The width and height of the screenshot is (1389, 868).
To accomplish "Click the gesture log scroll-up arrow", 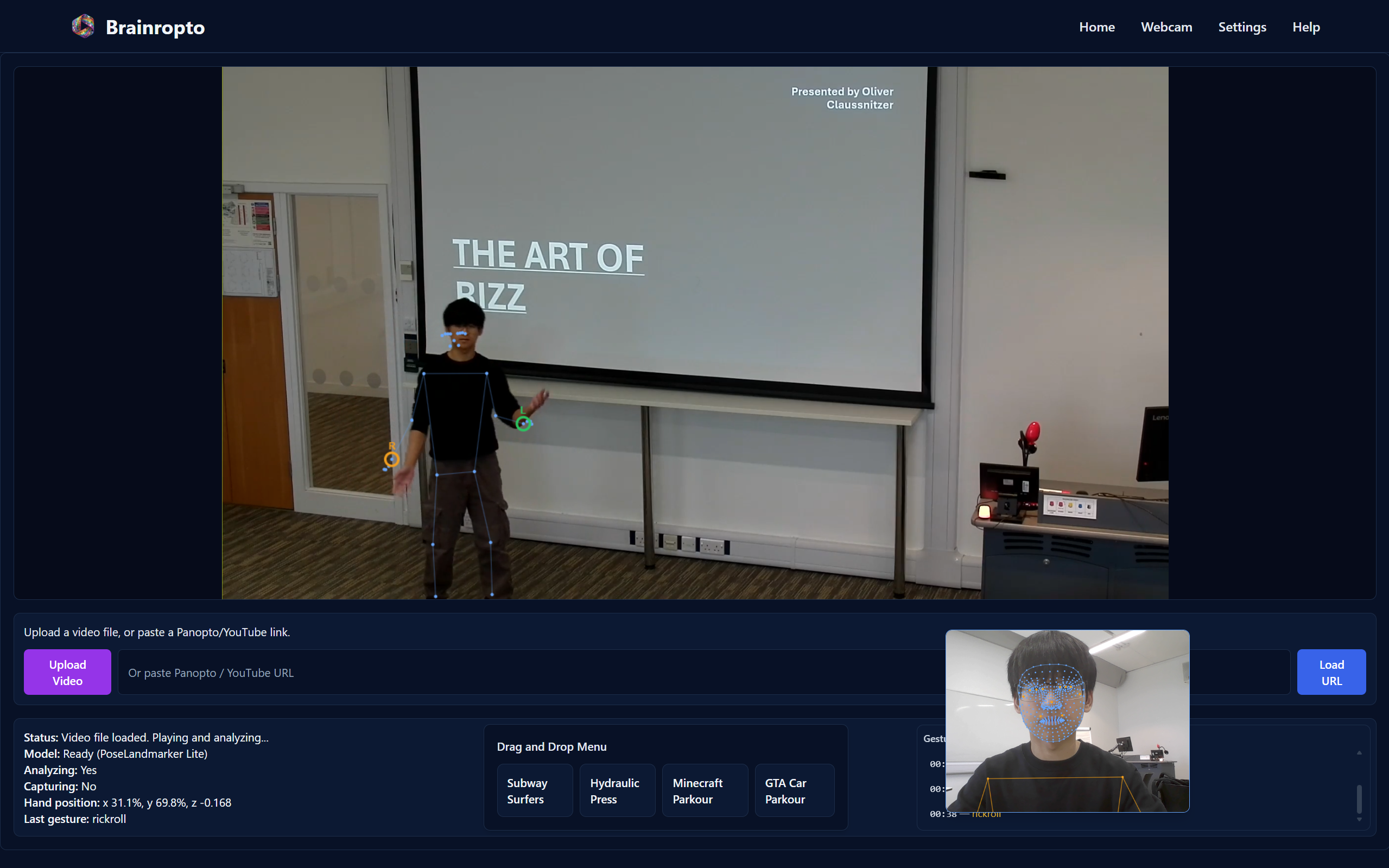I will [x=1359, y=752].
